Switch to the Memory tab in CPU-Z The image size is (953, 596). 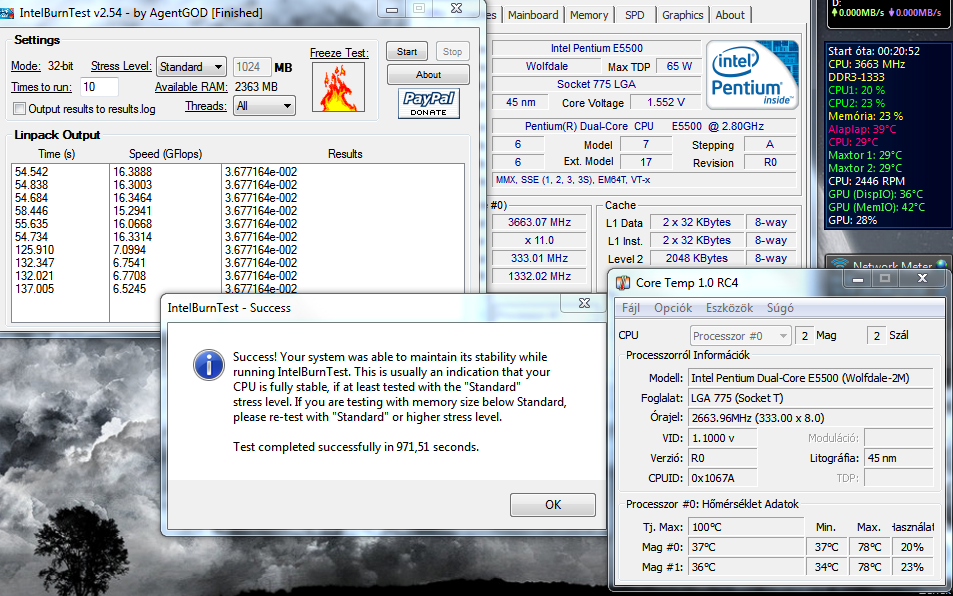click(589, 15)
